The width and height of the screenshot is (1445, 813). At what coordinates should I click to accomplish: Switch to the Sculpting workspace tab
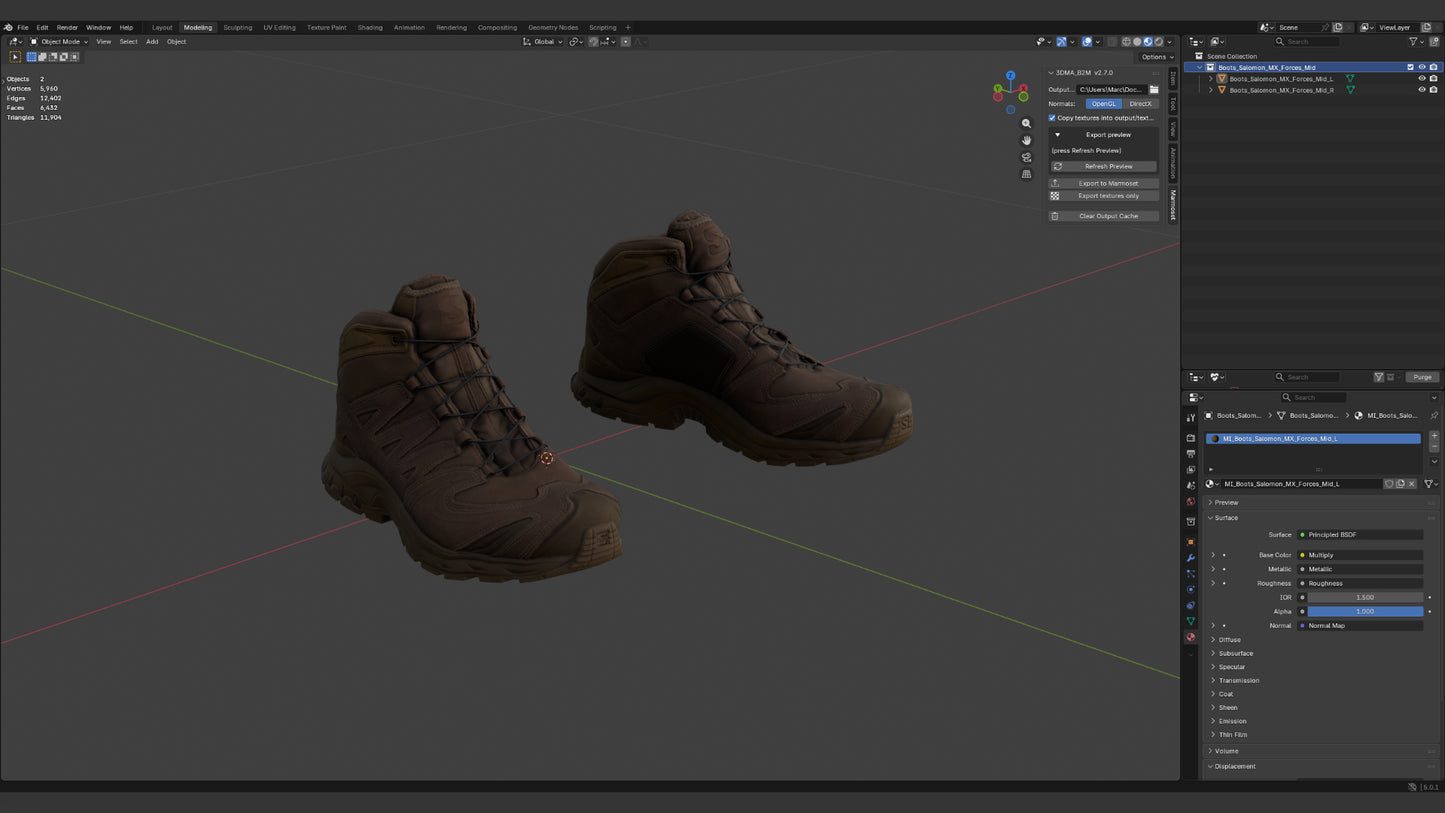coord(238,27)
